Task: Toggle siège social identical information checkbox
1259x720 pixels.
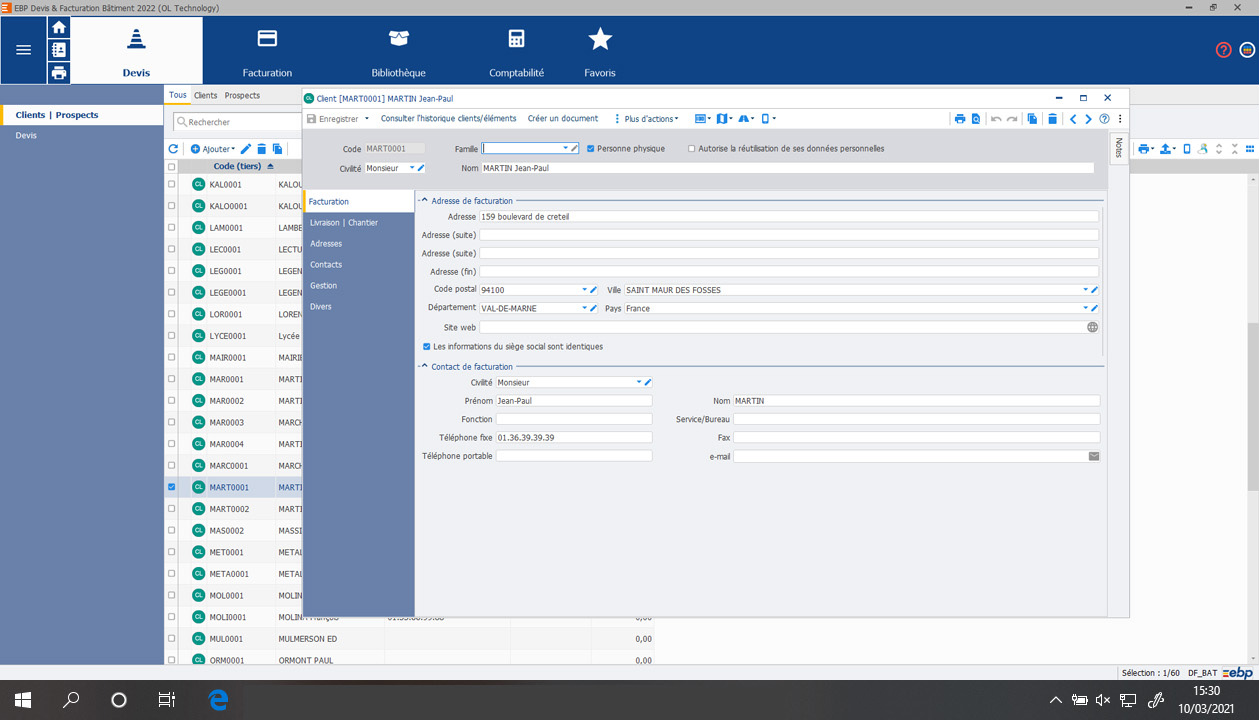Action: pyautogui.click(x=427, y=347)
